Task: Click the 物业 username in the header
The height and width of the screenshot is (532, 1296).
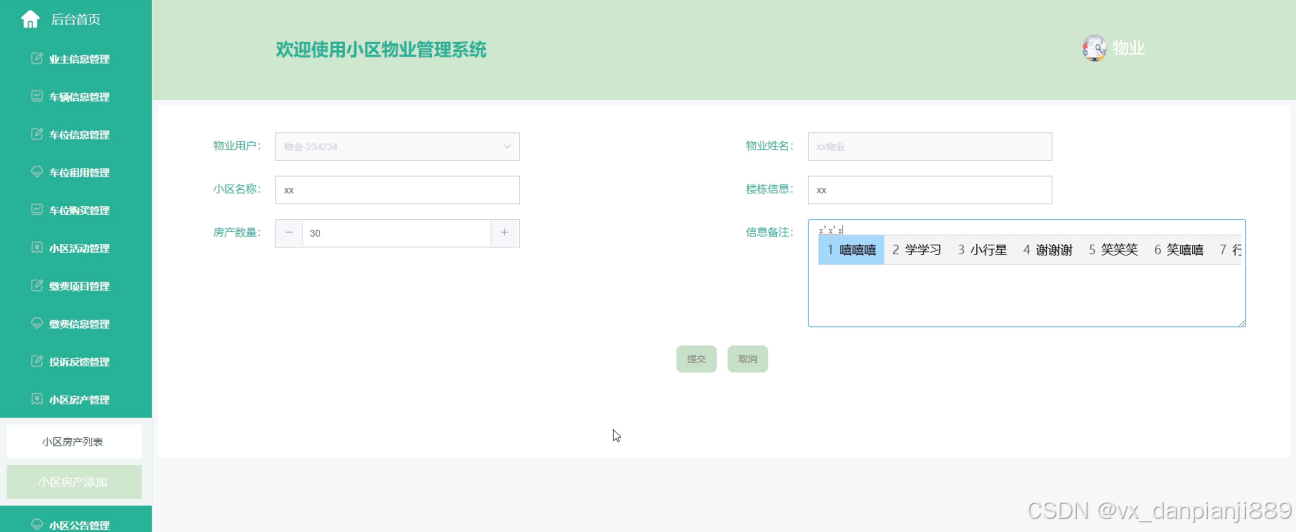Action: coord(1129,48)
